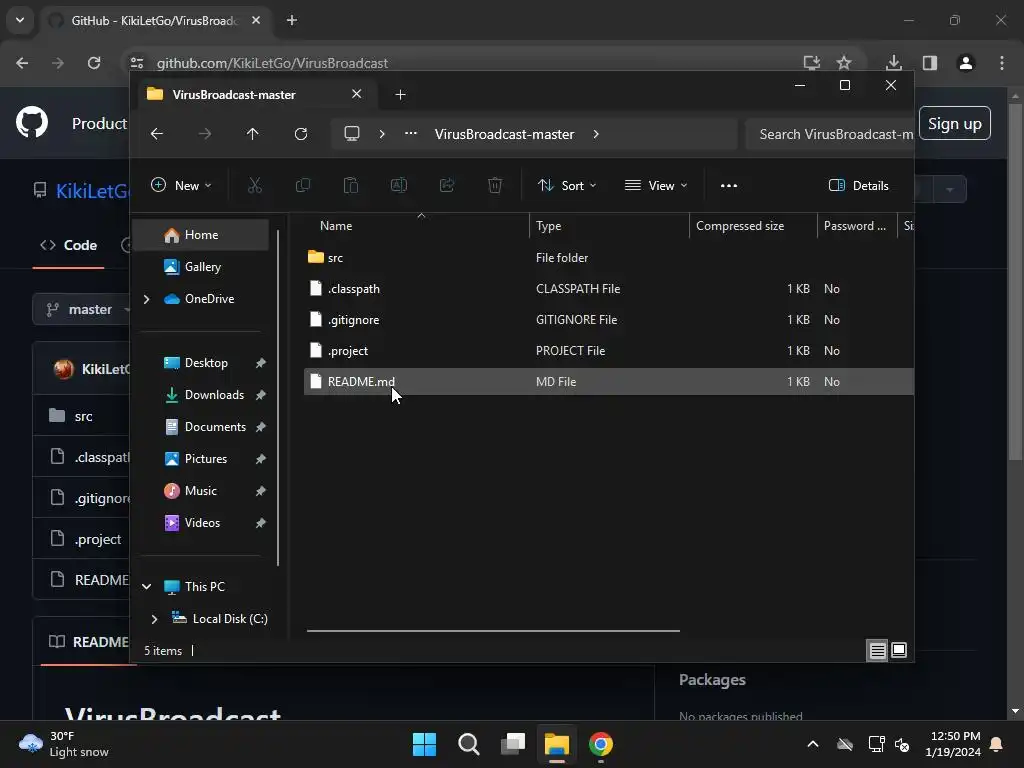
Task: Sort by Compressed size column header
Action: 753,226
